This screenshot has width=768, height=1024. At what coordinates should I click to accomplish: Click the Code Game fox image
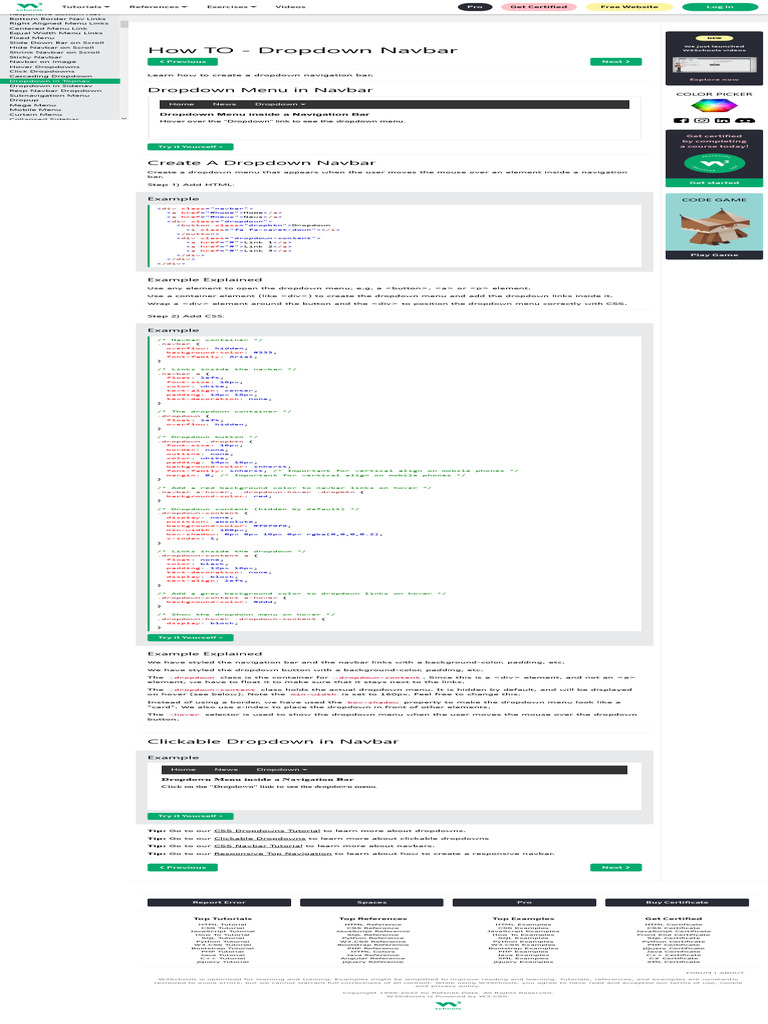pyautogui.click(x=714, y=227)
